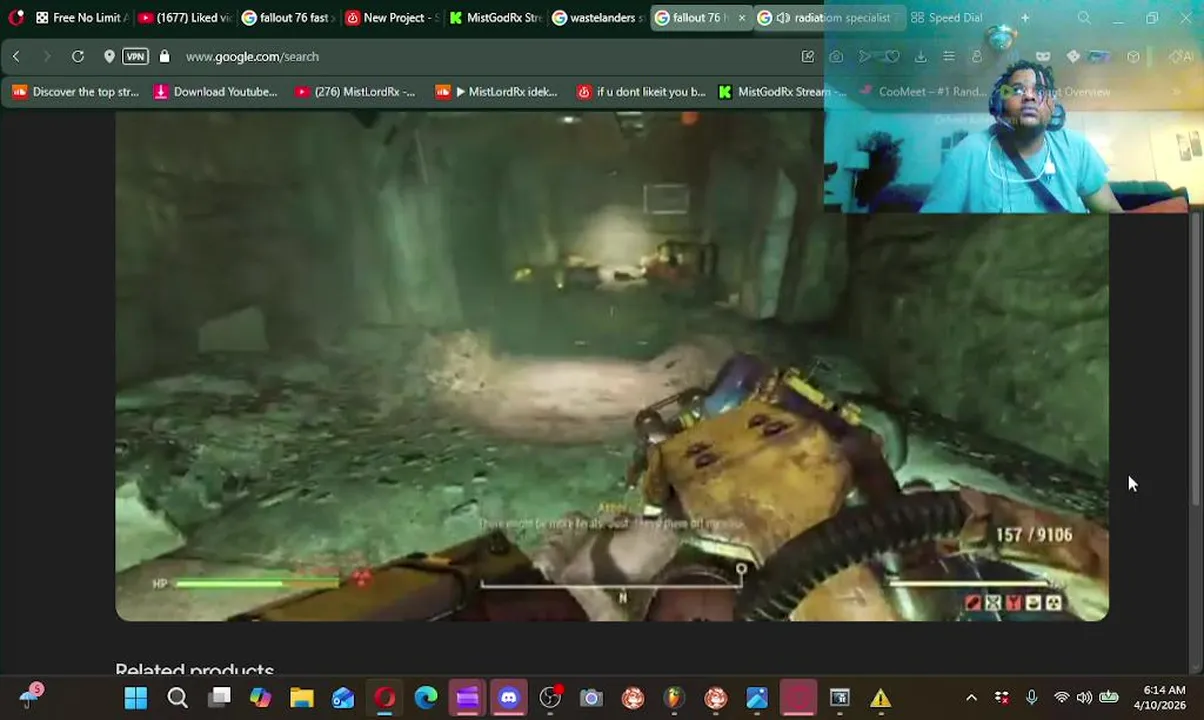Image resolution: width=1204 pixels, height=720 pixels.
Task: Open Task View on the taskbar
Action: pos(219,698)
